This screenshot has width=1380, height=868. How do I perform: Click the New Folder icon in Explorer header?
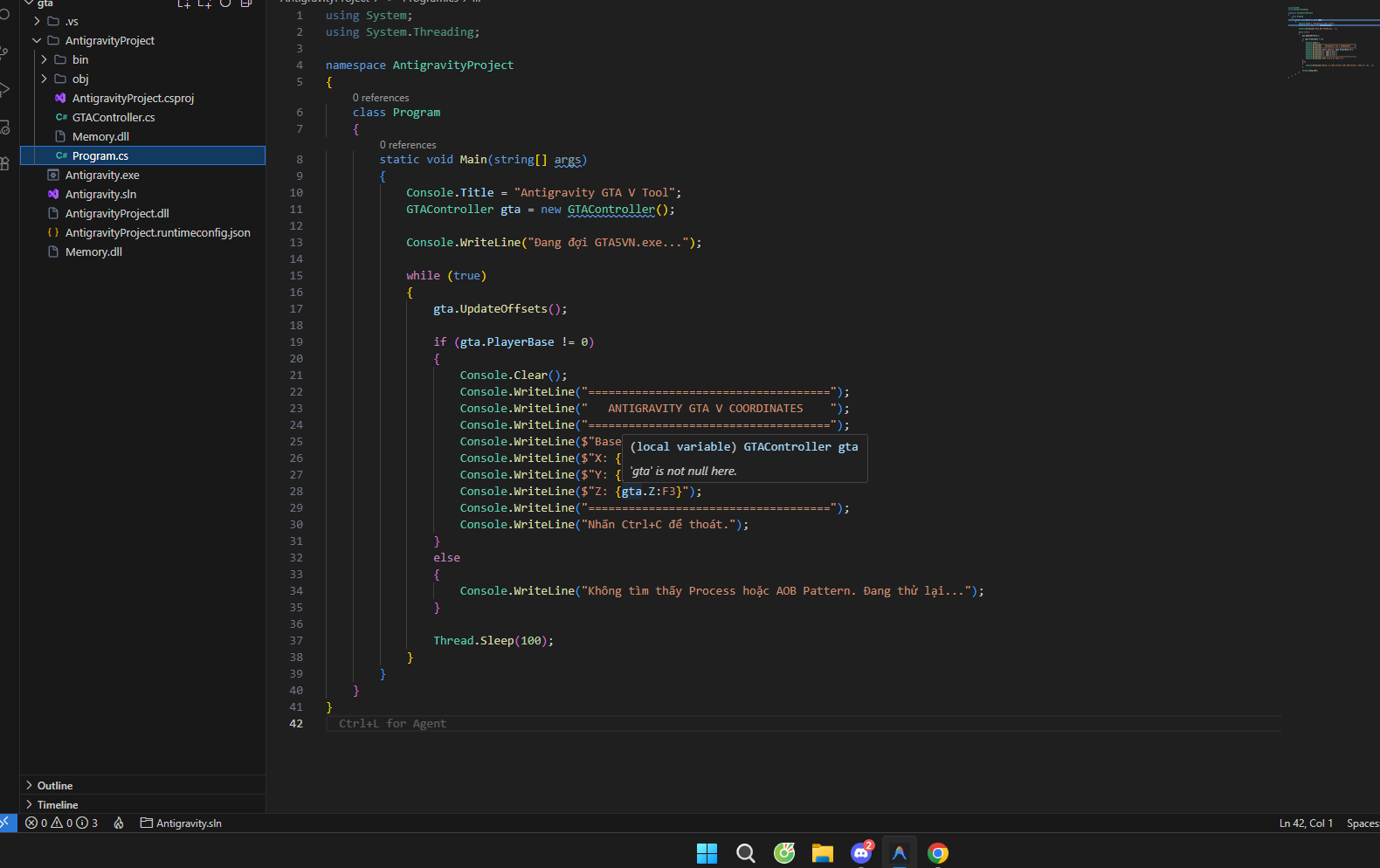point(204,3)
